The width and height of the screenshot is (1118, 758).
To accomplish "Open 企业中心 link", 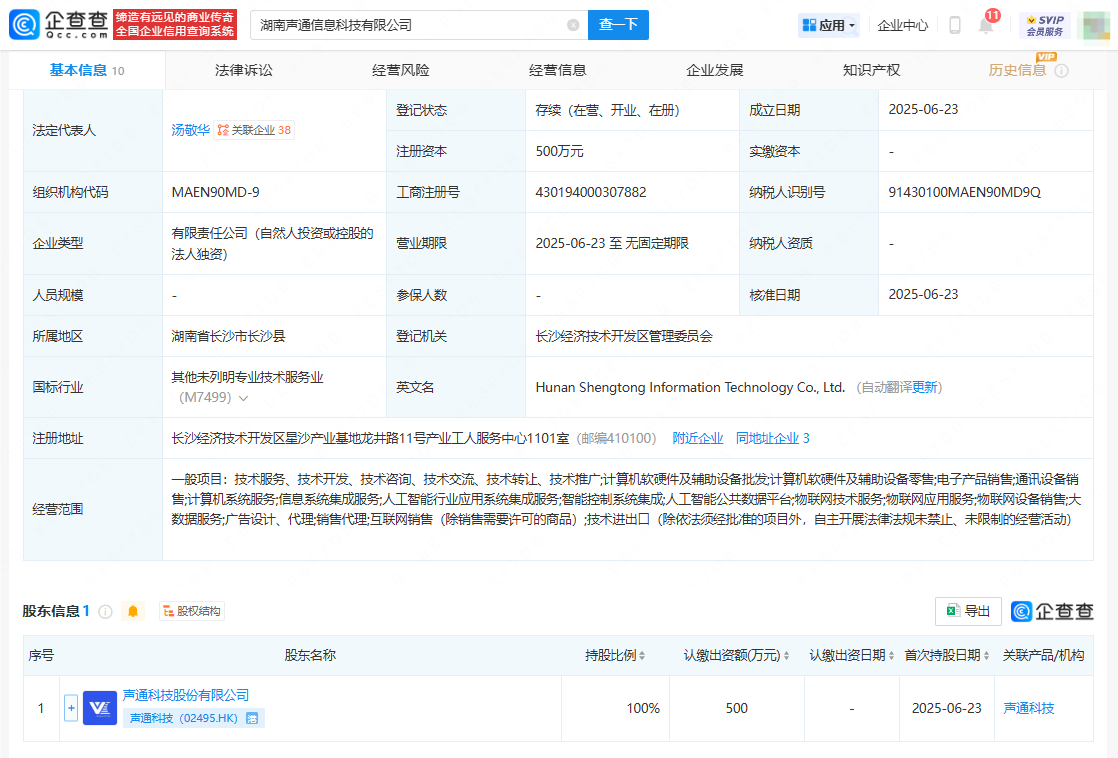I will (x=902, y=26).
